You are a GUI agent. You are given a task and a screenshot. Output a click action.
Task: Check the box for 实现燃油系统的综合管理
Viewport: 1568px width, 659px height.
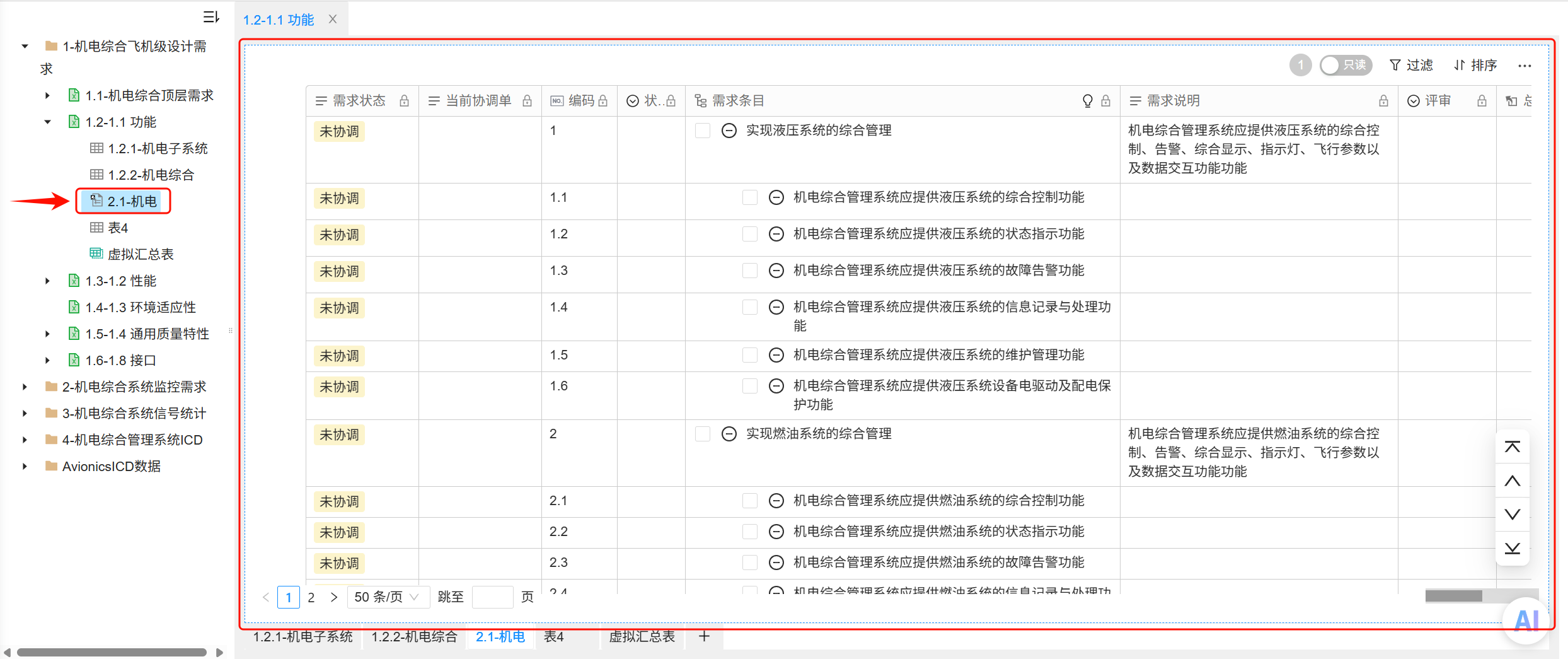pos(703,434)
